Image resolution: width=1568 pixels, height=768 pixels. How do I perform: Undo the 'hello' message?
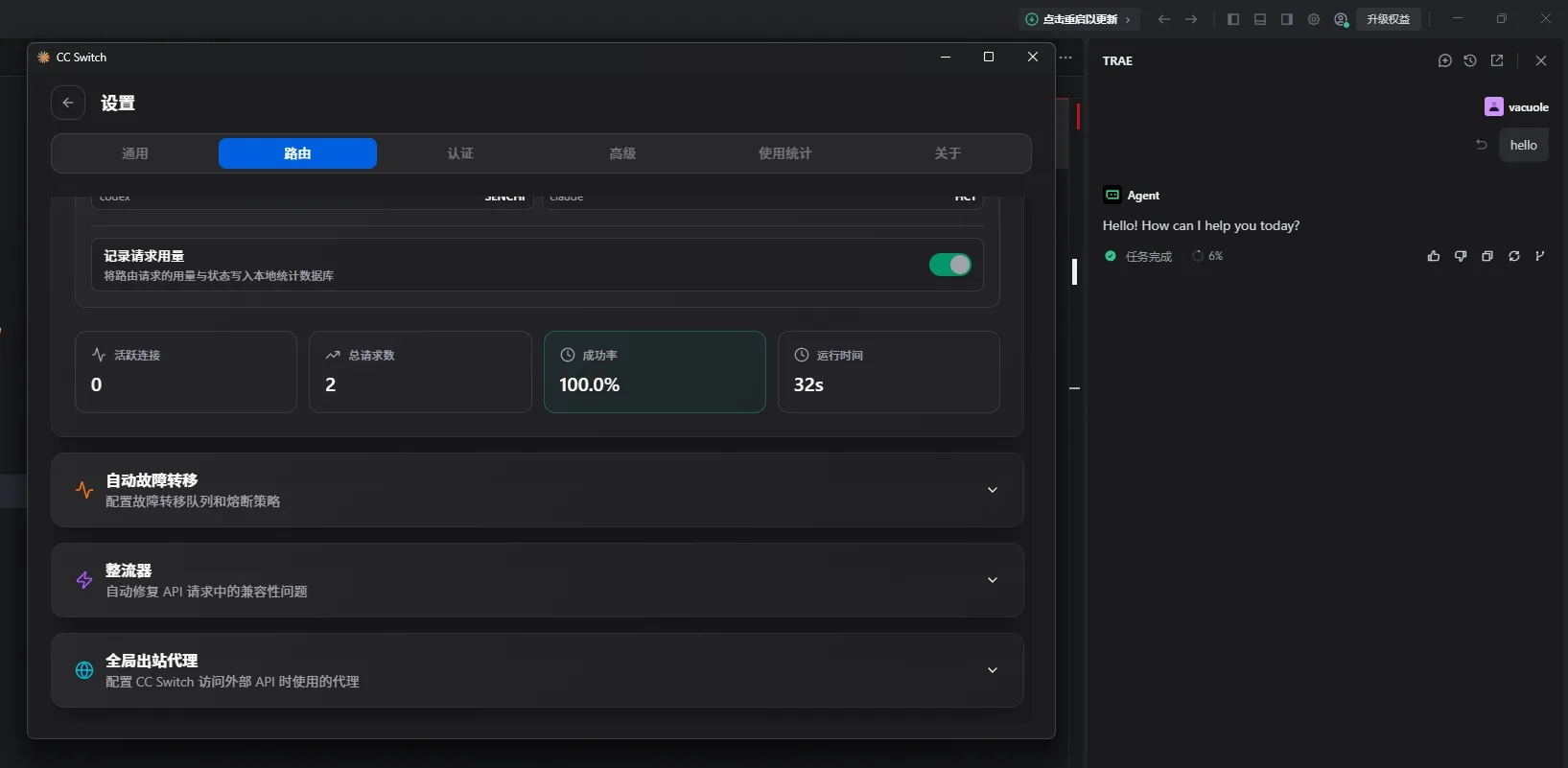click(x=1482, y=145)
